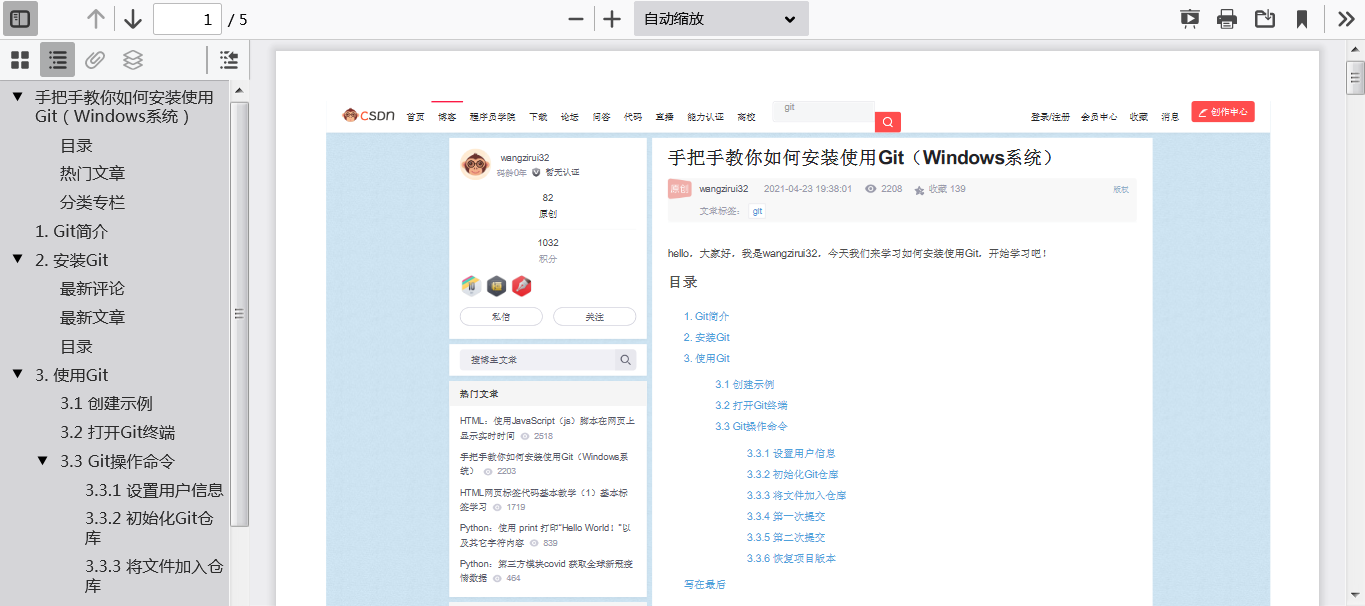Click the sidebar resize handle
The width and height of the screenshot is (1365, 606).
[x=239, y=313]
